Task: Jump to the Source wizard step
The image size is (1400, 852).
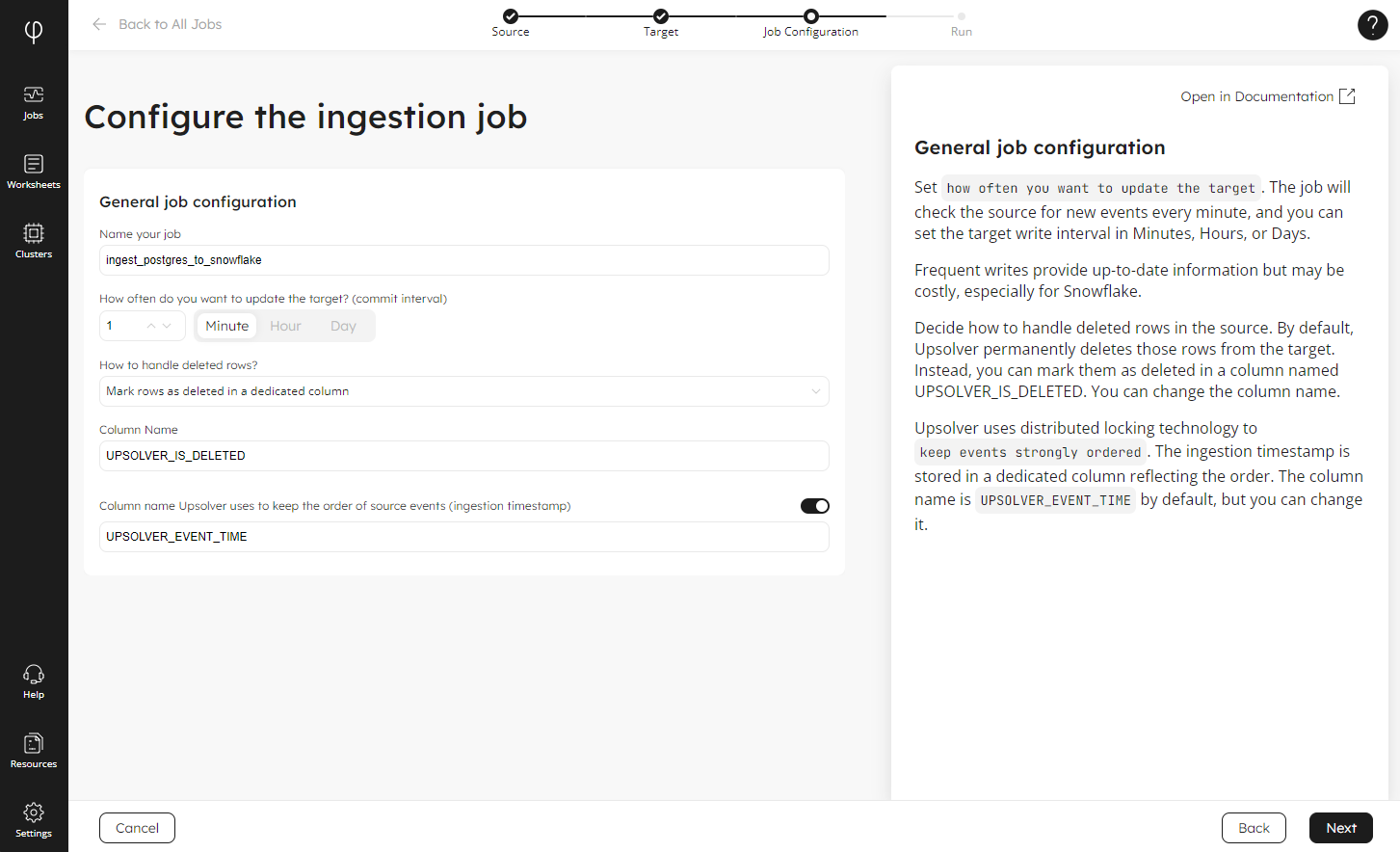Action: [x=511, y=16]
